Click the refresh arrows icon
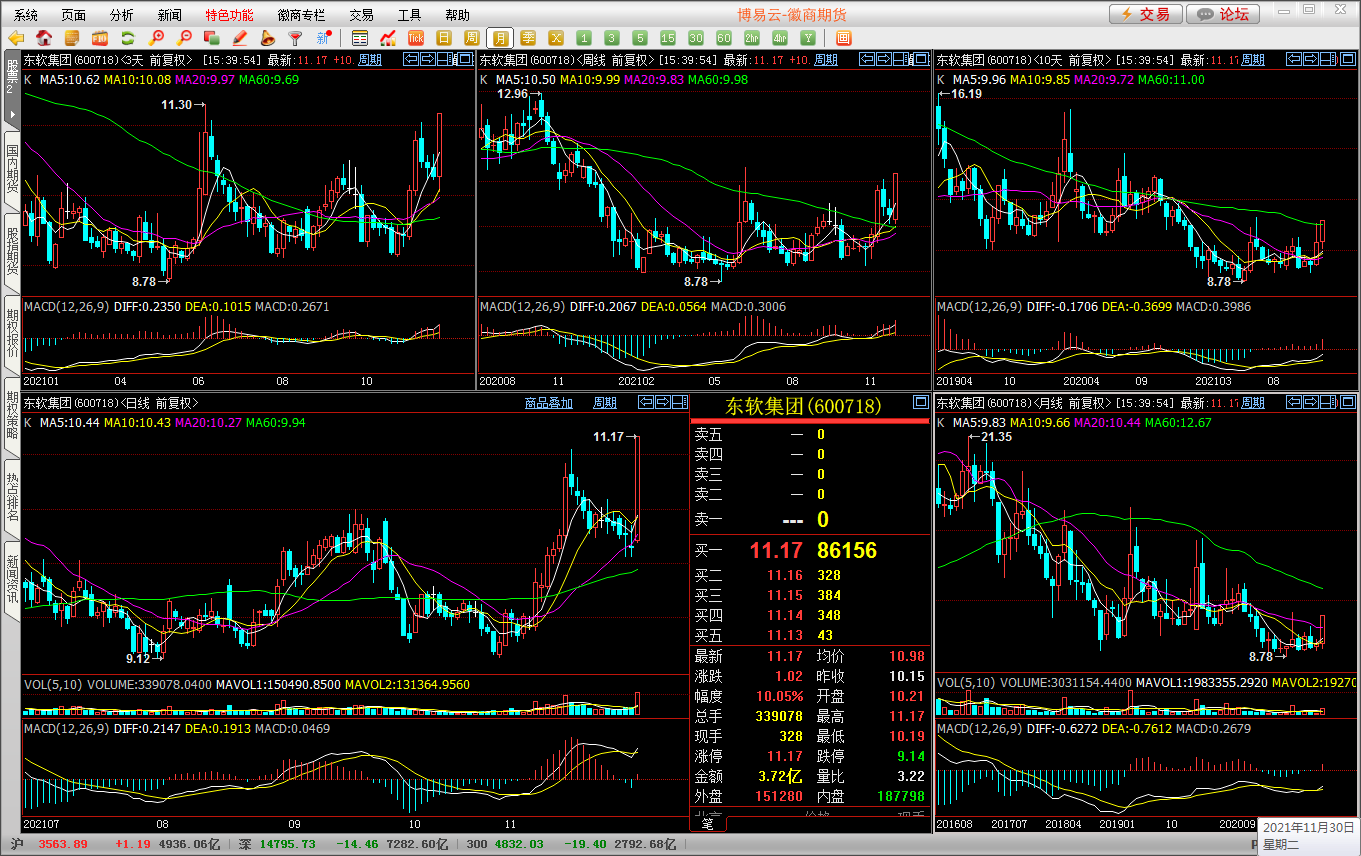The width and height of the screenshot is (1361, 856). (x=128, y=38)
